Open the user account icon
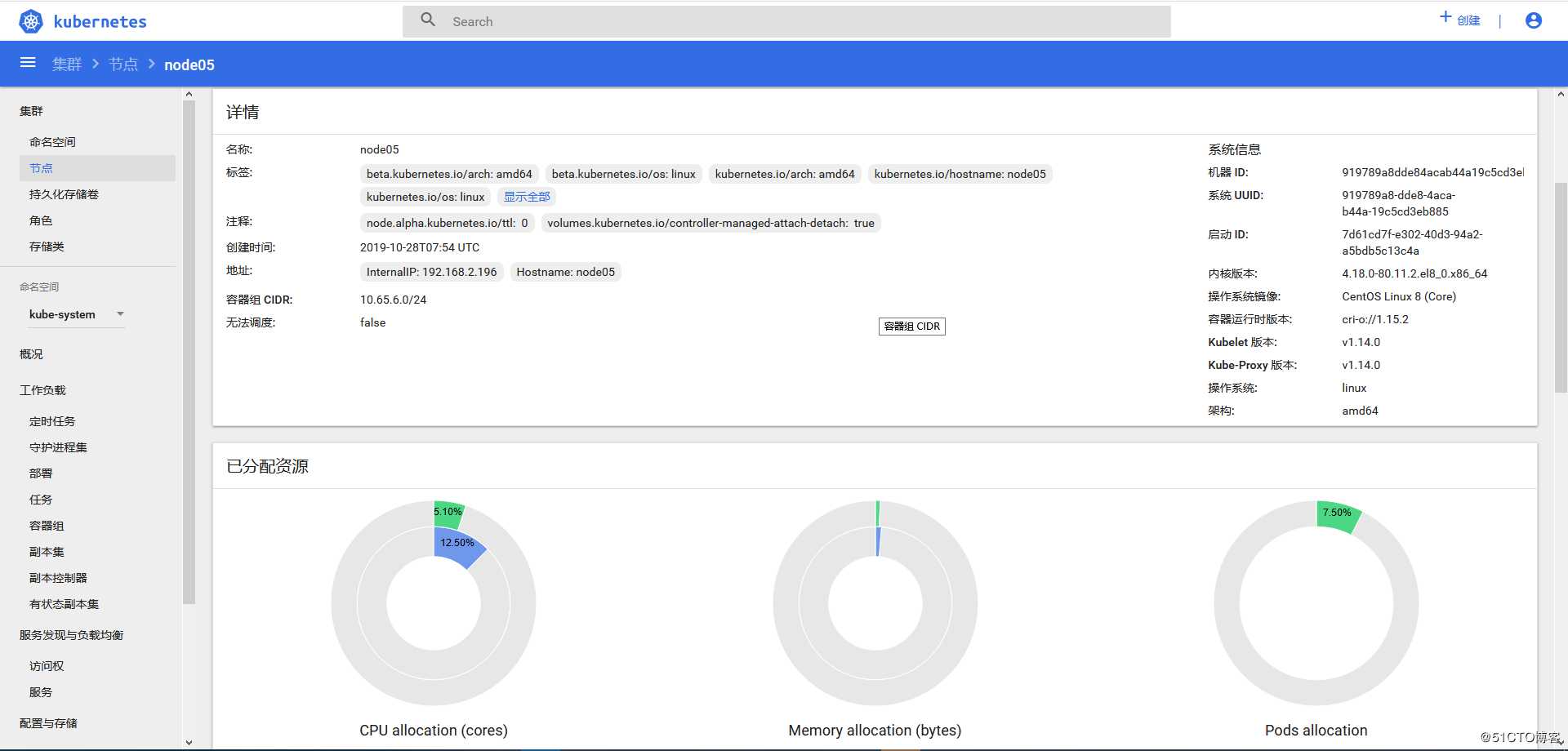 [x=1534, y=20]
